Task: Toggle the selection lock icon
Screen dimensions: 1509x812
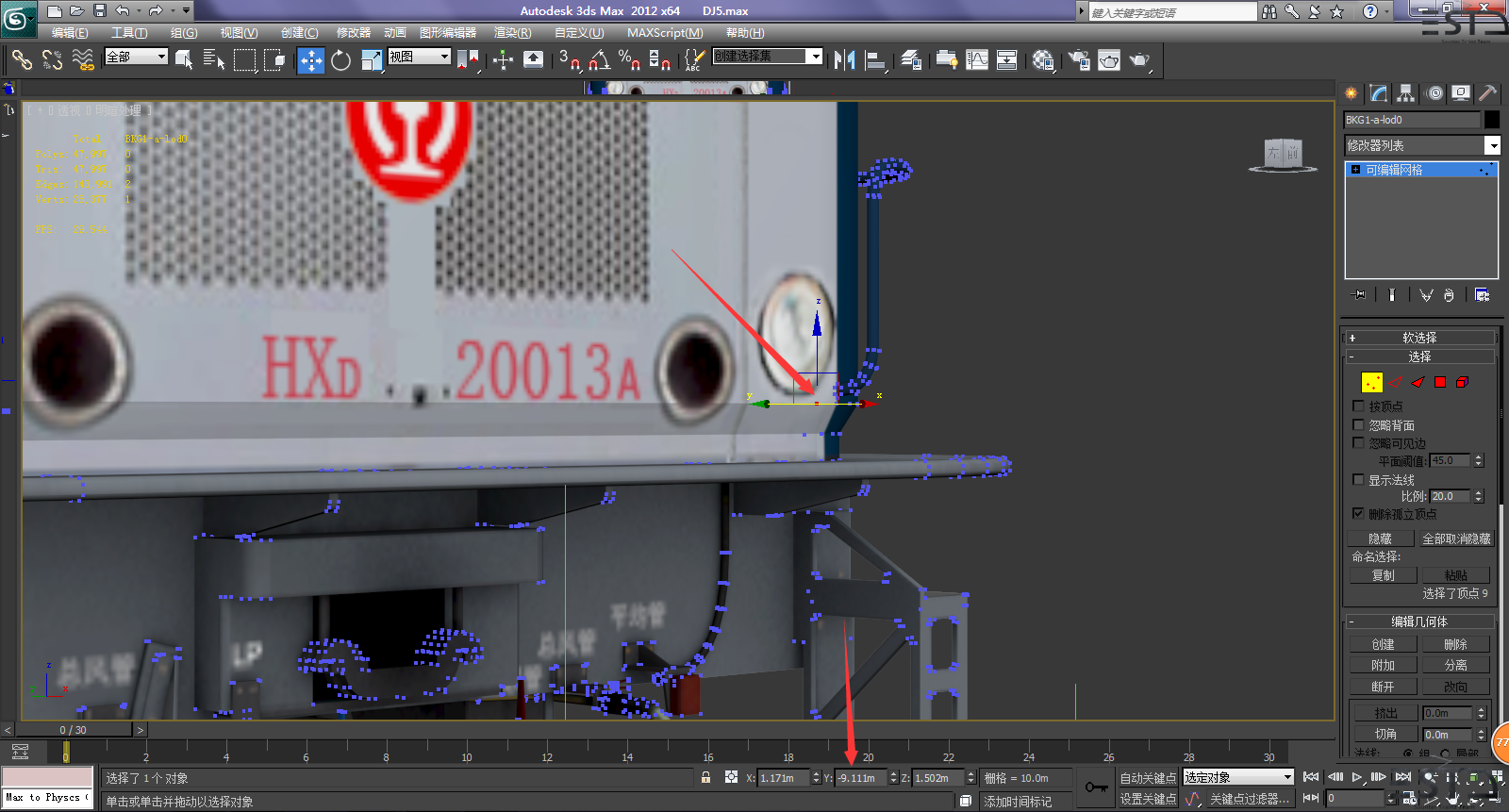Action: click(x=705, y=777)
